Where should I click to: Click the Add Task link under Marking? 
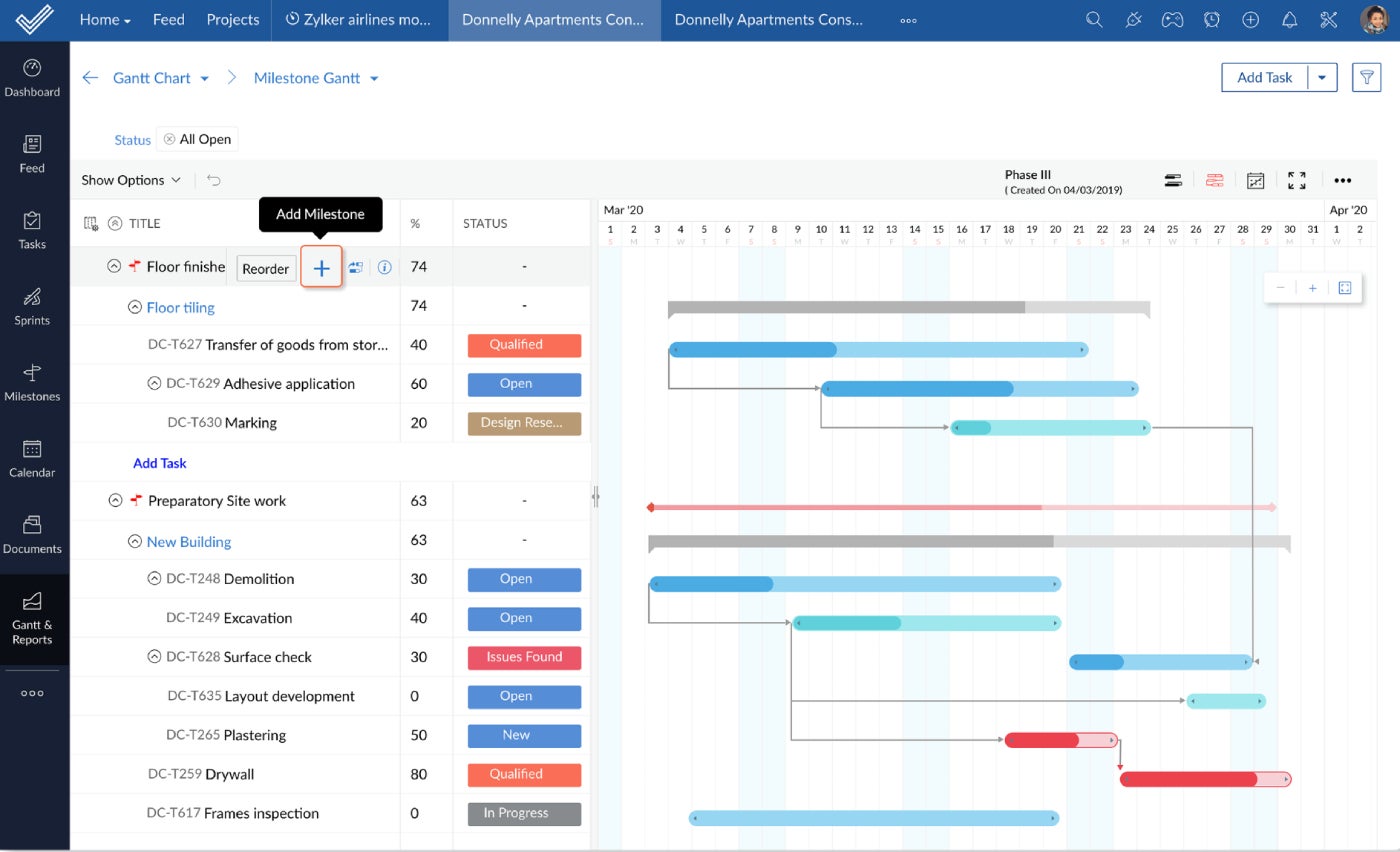pos(160,463)
